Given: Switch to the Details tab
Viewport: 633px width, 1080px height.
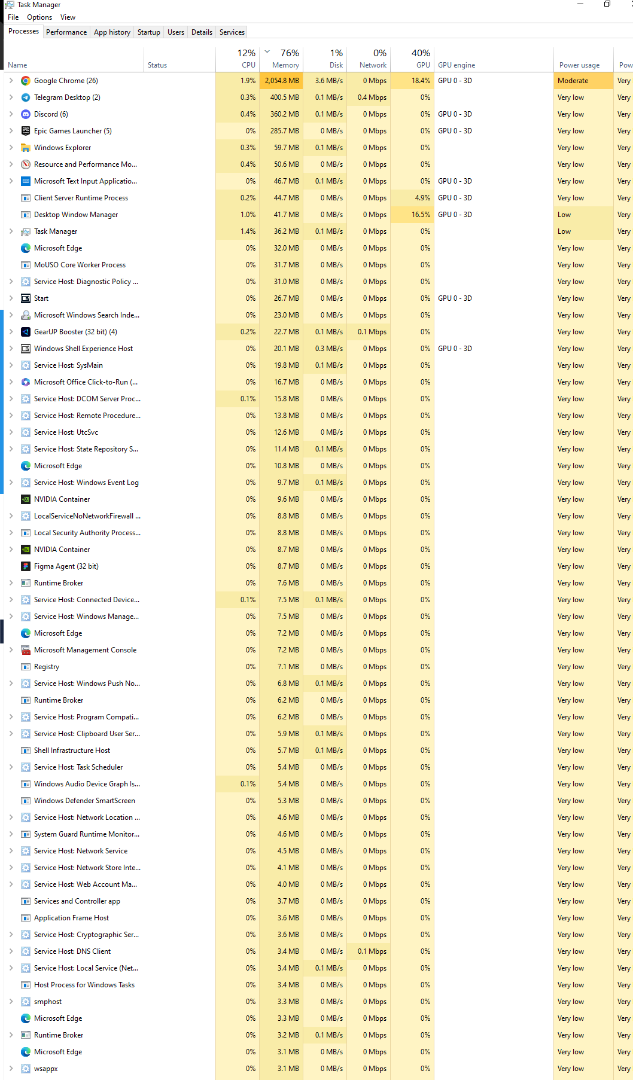Looking at the screenshot, I should point(202,32).
